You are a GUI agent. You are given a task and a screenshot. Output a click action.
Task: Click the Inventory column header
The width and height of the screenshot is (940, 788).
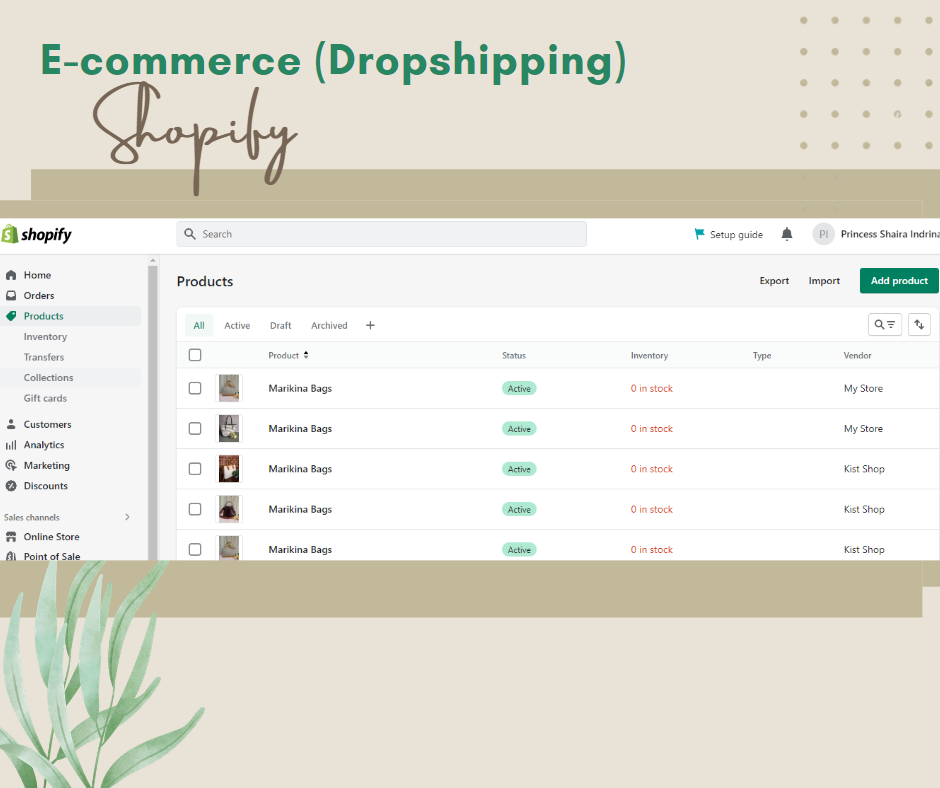coord(649,356)
